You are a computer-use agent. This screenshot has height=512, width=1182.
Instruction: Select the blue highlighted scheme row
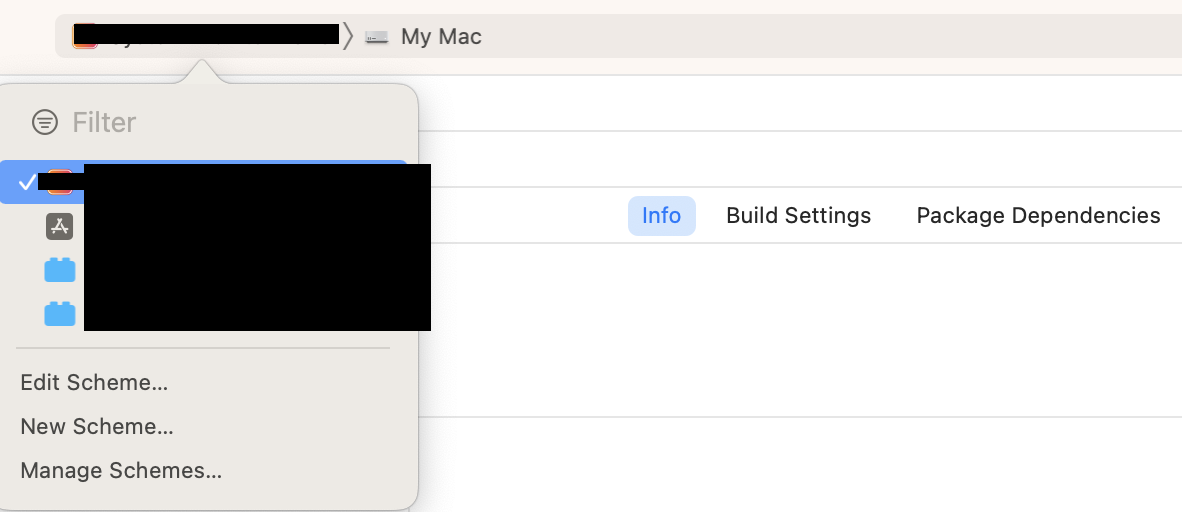click(x=204, y=182)
